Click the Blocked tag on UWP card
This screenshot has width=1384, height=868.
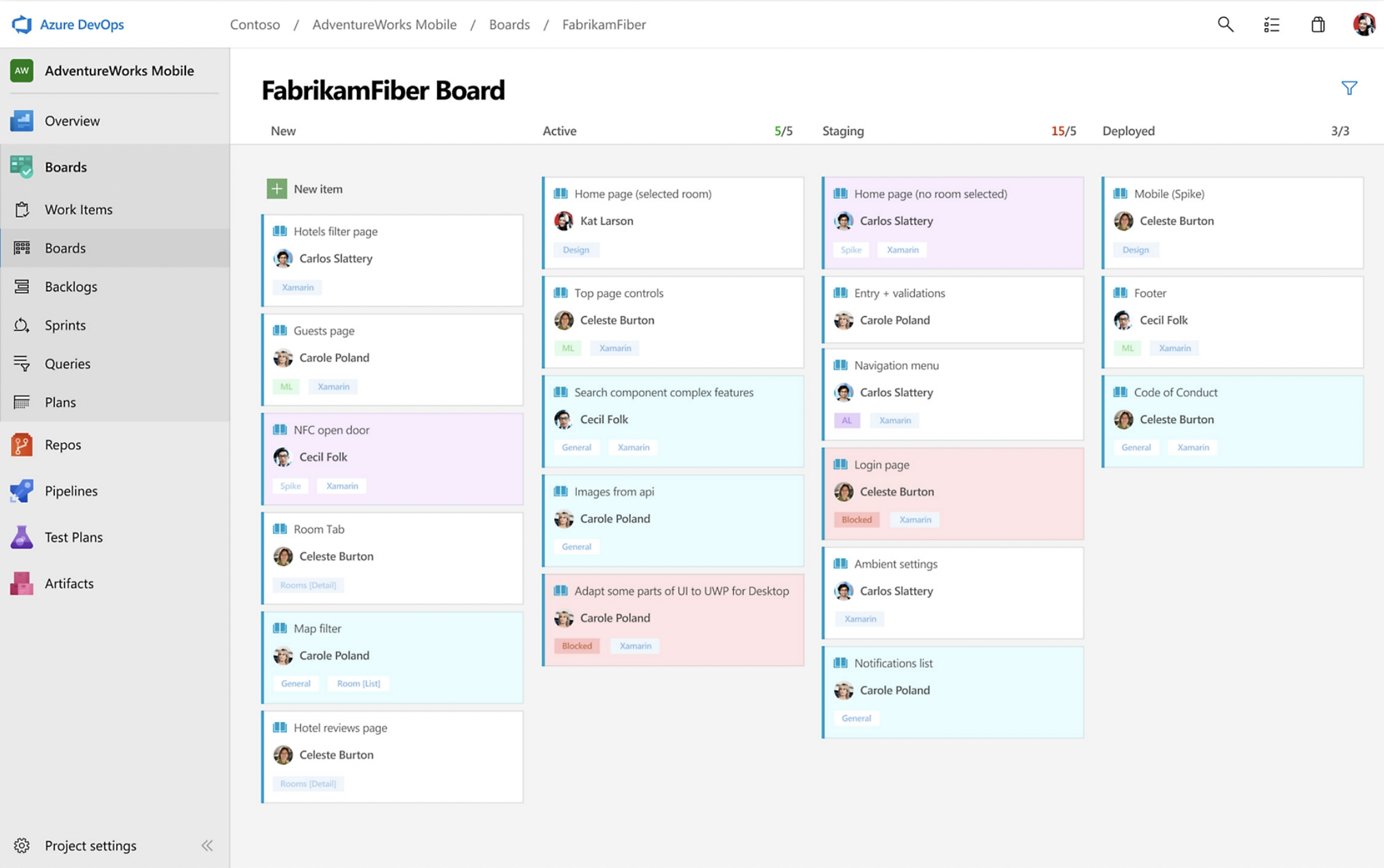click(x=577, y=646)
